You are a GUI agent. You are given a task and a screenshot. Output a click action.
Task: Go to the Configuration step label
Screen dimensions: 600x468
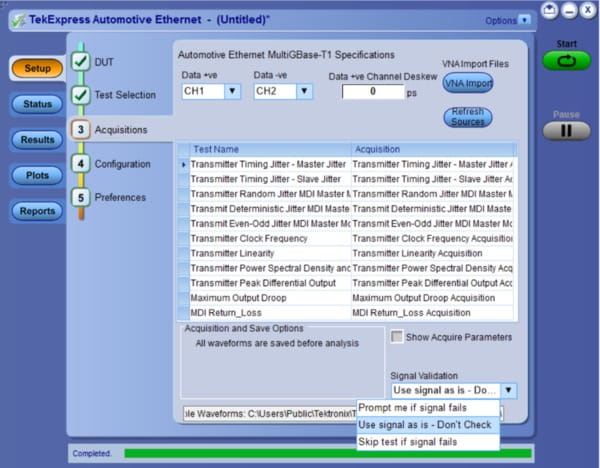coord(122,164)
